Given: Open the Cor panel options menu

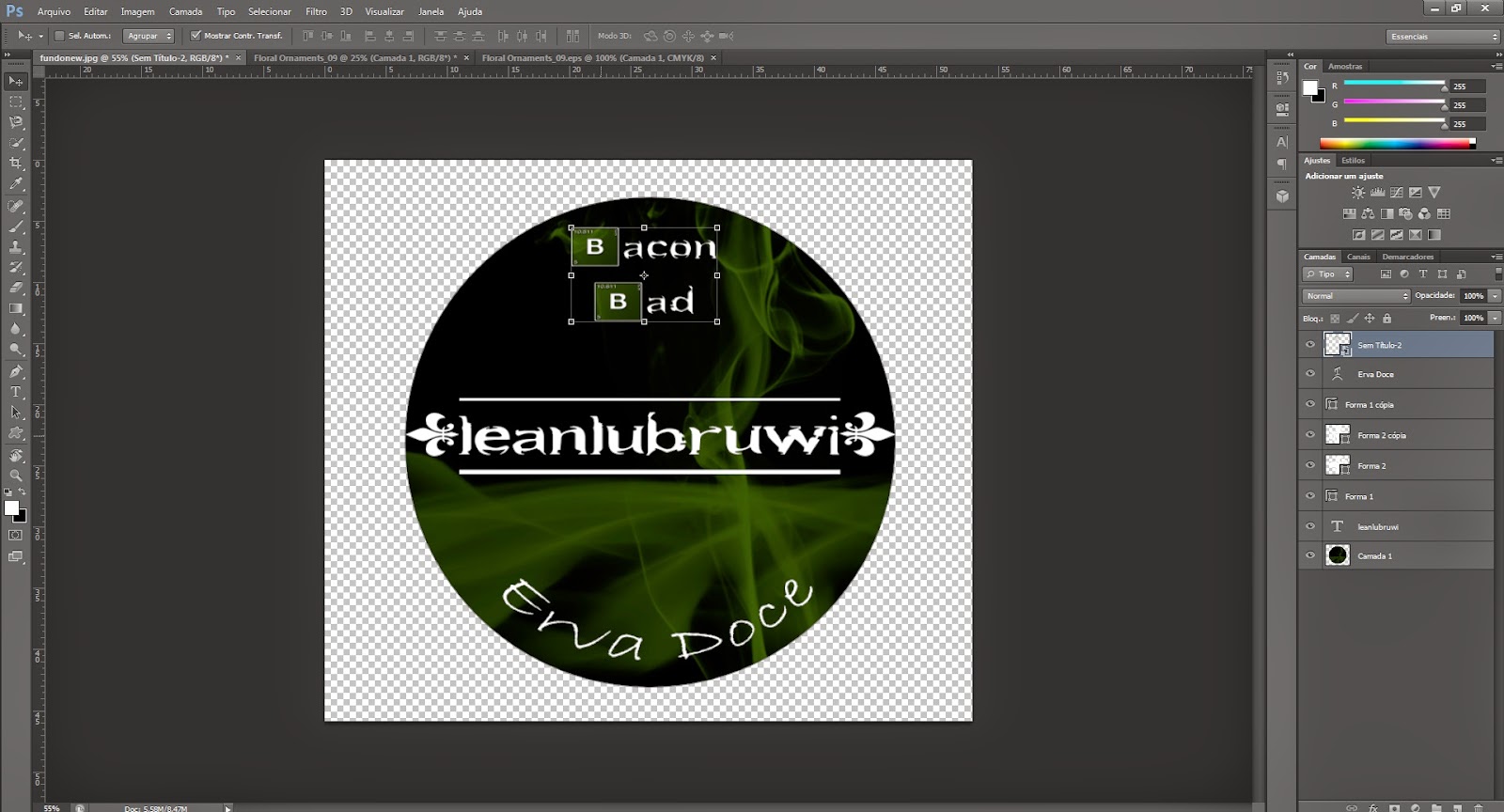Looking at the screenshot, I should (x=1496, y=67).
